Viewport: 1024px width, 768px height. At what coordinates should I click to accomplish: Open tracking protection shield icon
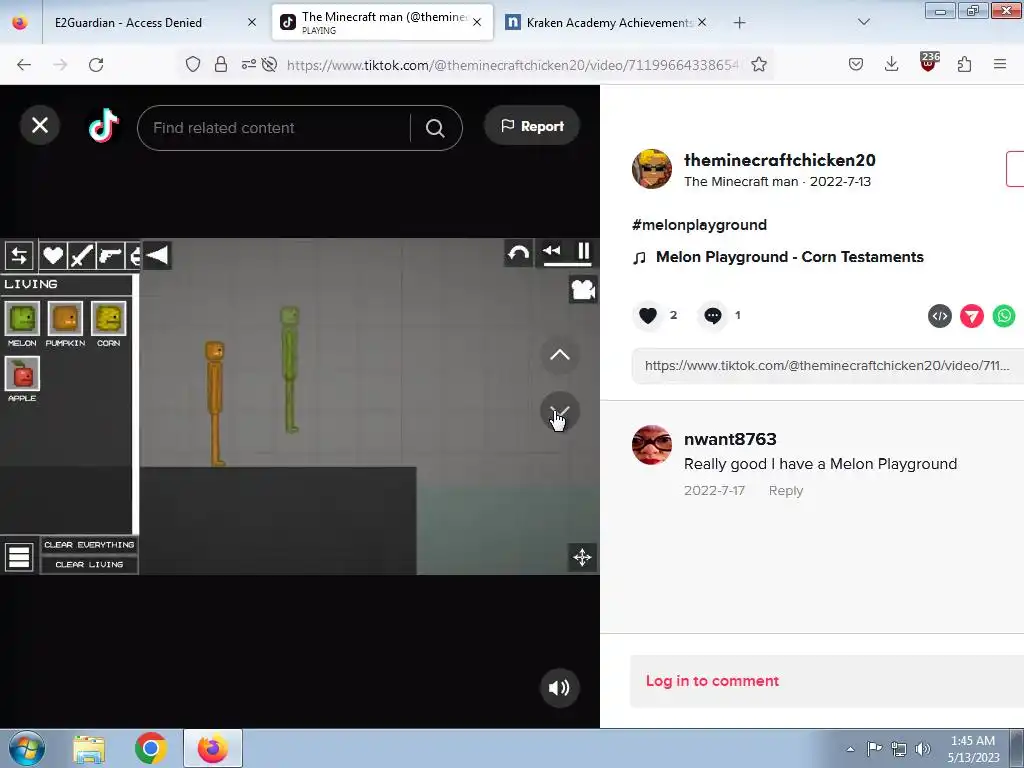(x=193, y=65)
